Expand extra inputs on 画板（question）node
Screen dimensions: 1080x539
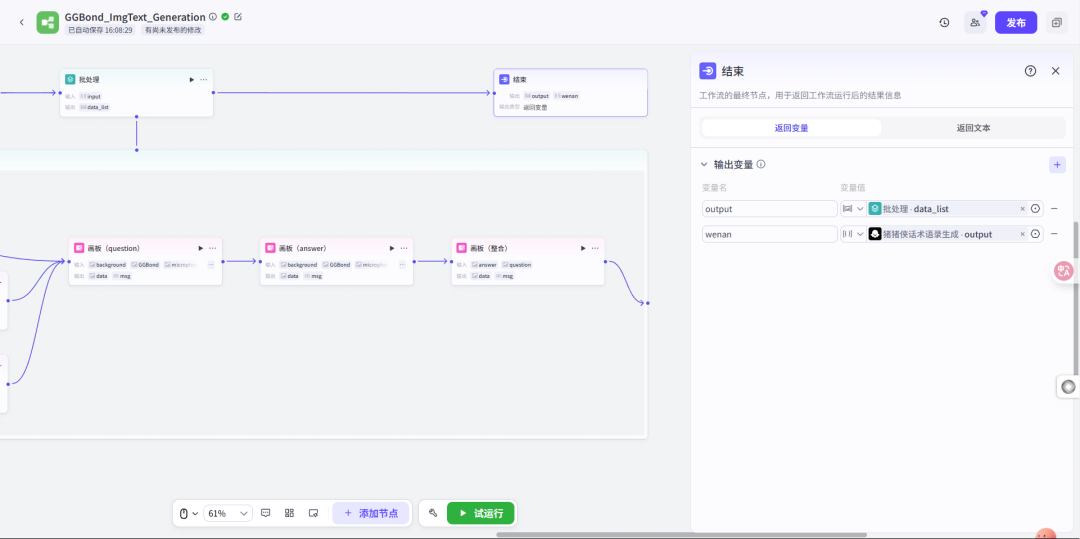(x=211, y=264)
